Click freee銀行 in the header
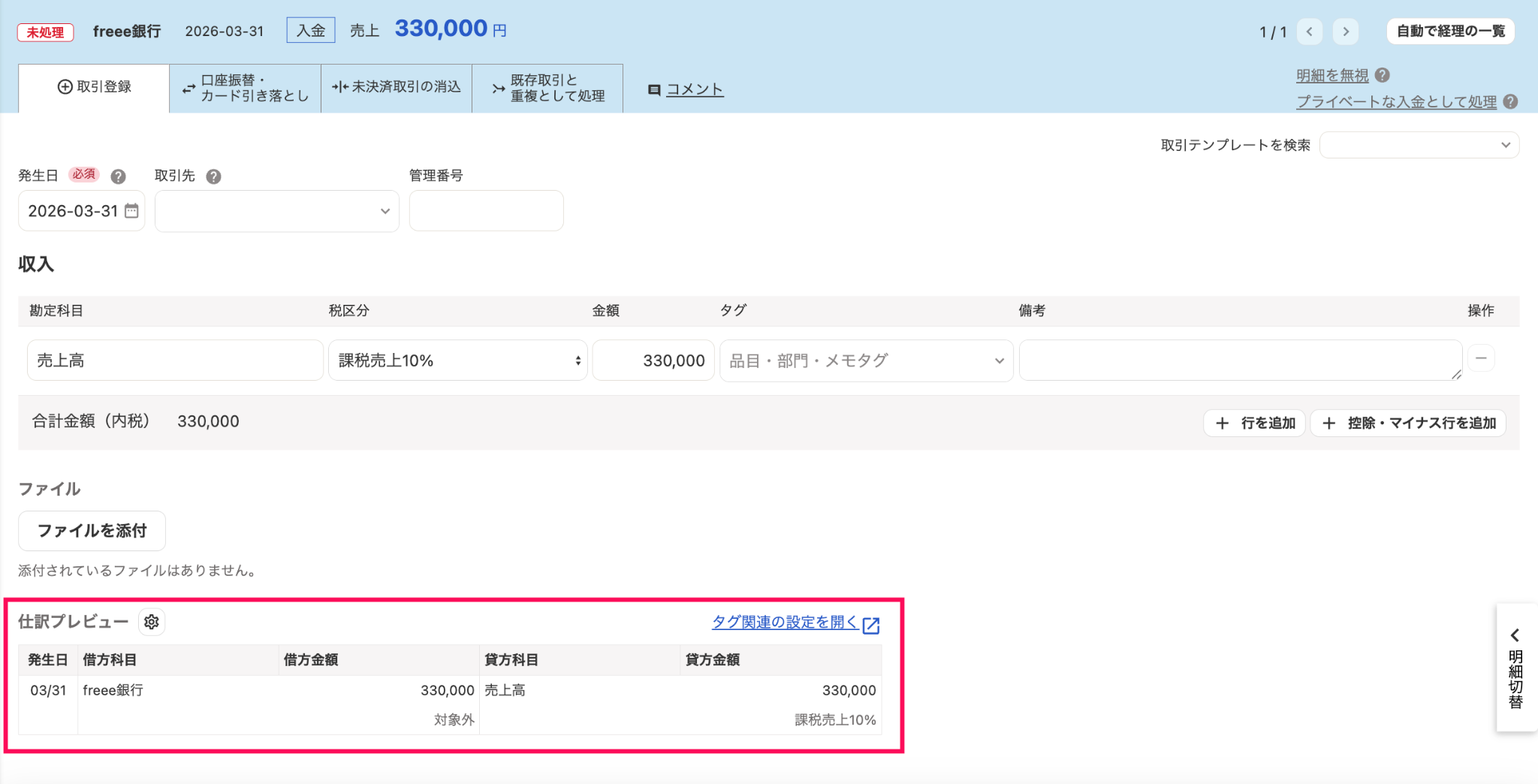This screenshot has width=1538, height=784. pyautogui.click(x=127, y=32)
